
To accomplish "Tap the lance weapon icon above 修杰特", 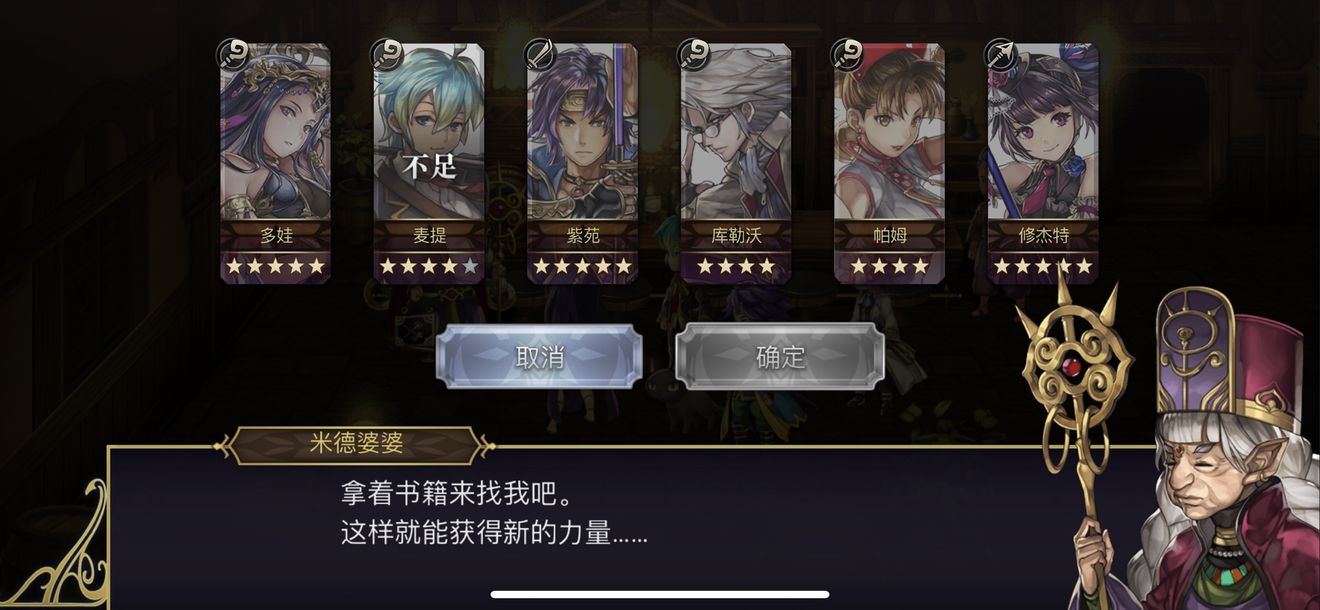I will point(1000,54).
